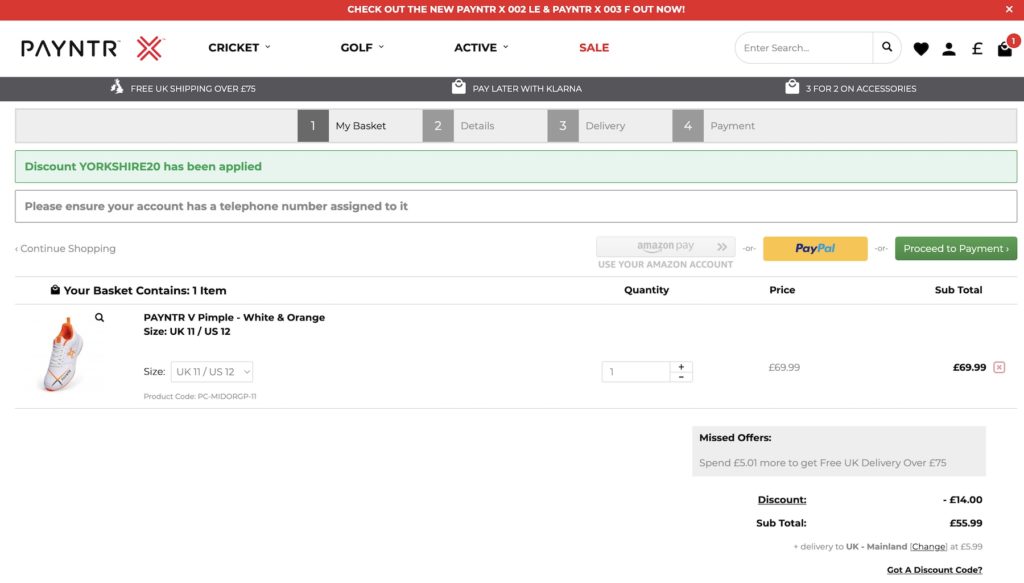This screenshot has height=583, width=1024.
Task: Click the 3 for 2 on Accessories bag icon
Action: (792, 87)
